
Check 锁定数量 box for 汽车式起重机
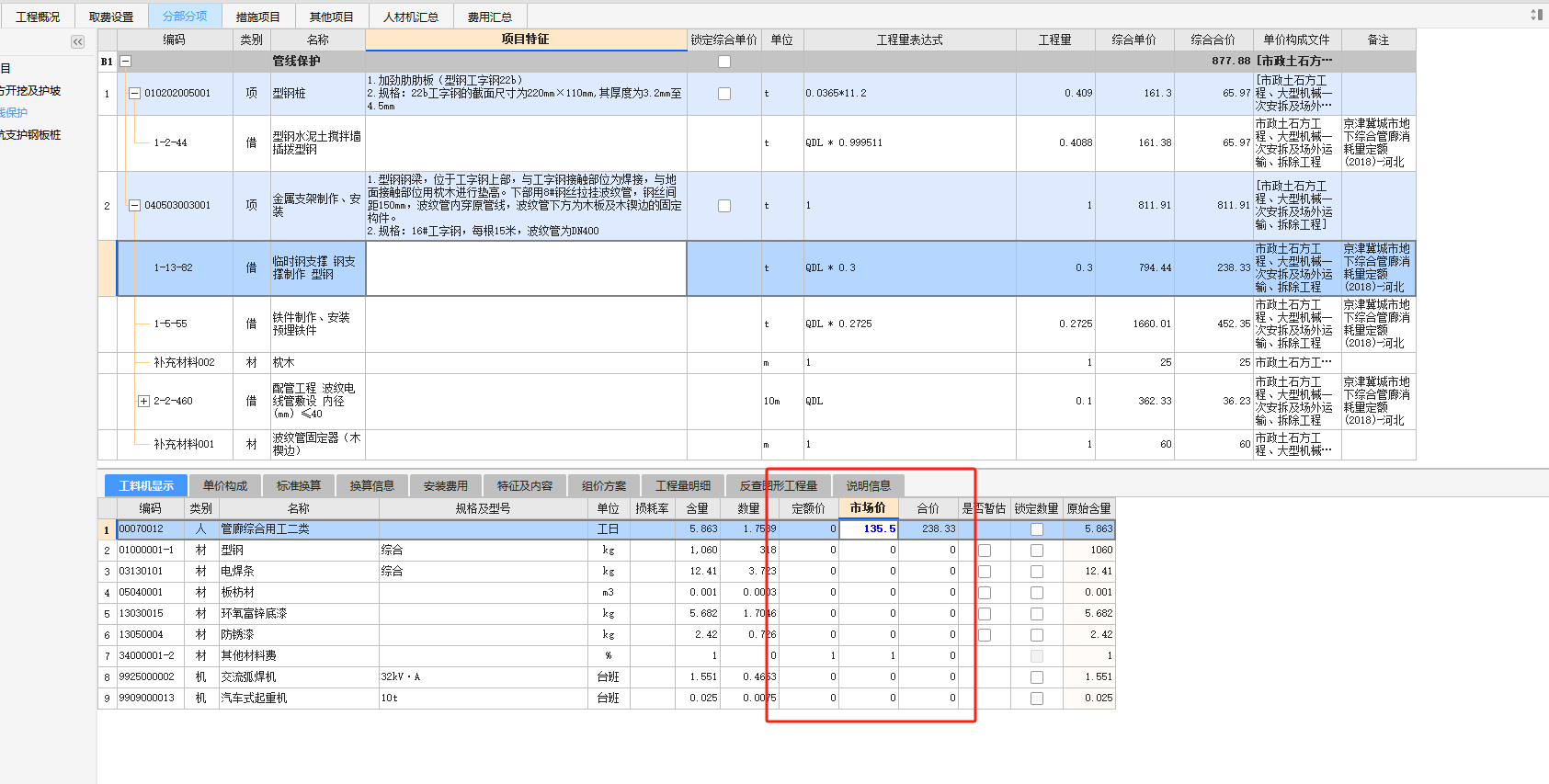point(1037,699)
